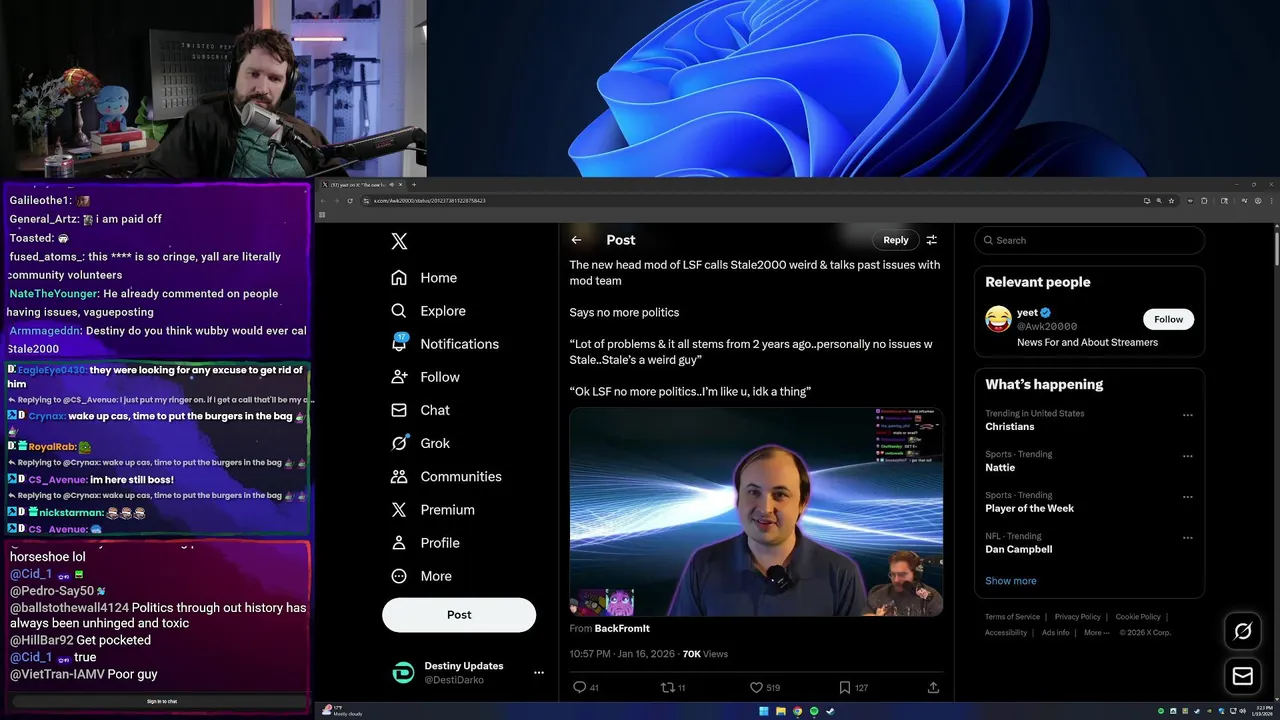Open the Explore search icon
The width and height of the screenshot is (1280, 720).
click(399, 311)
